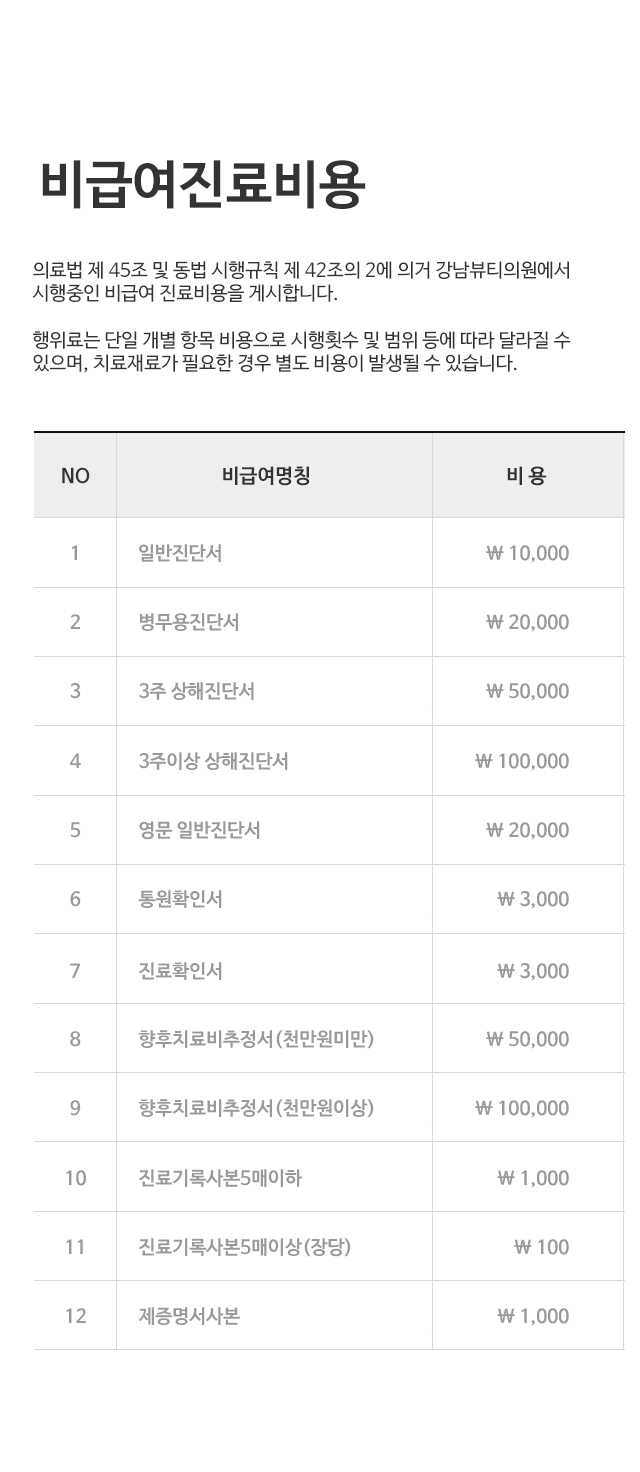
Task: Click the row number 12 cell
Action: pyautogui.click(x=75, y=1316)
